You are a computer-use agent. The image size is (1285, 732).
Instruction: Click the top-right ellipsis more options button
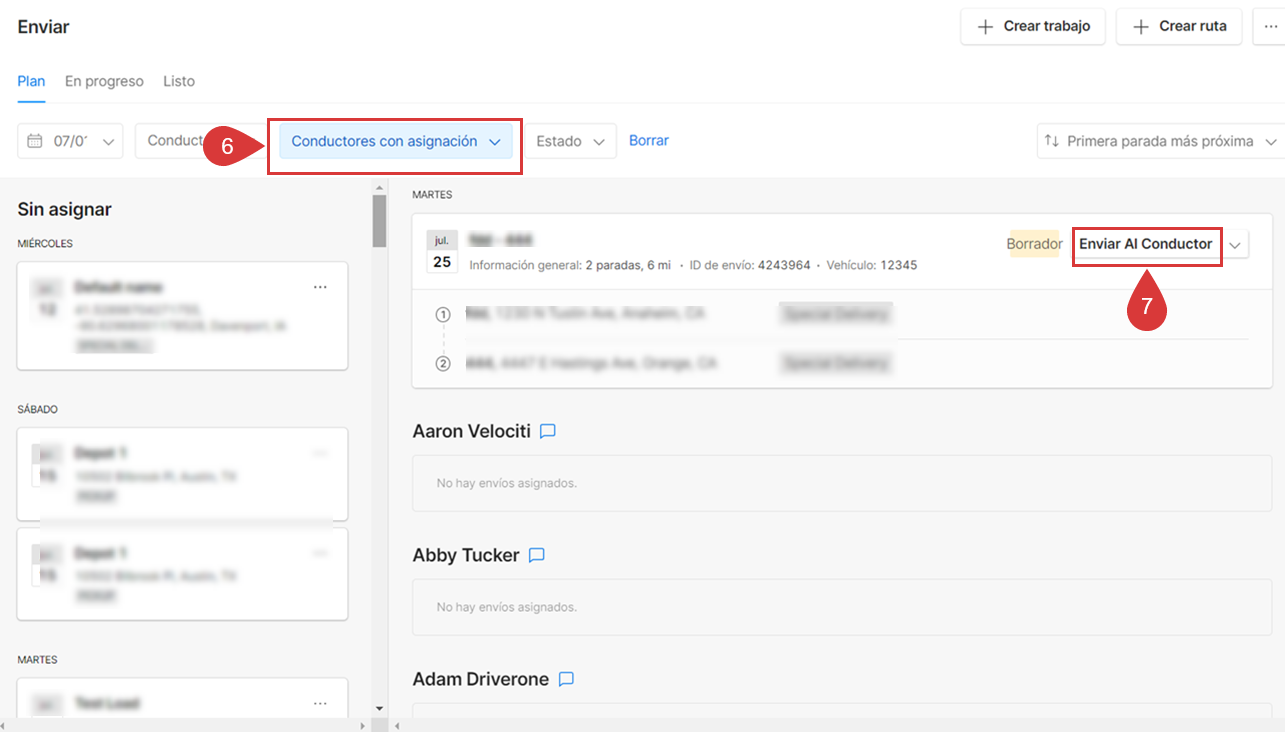pyautogui.click(x=1270, y=27)
